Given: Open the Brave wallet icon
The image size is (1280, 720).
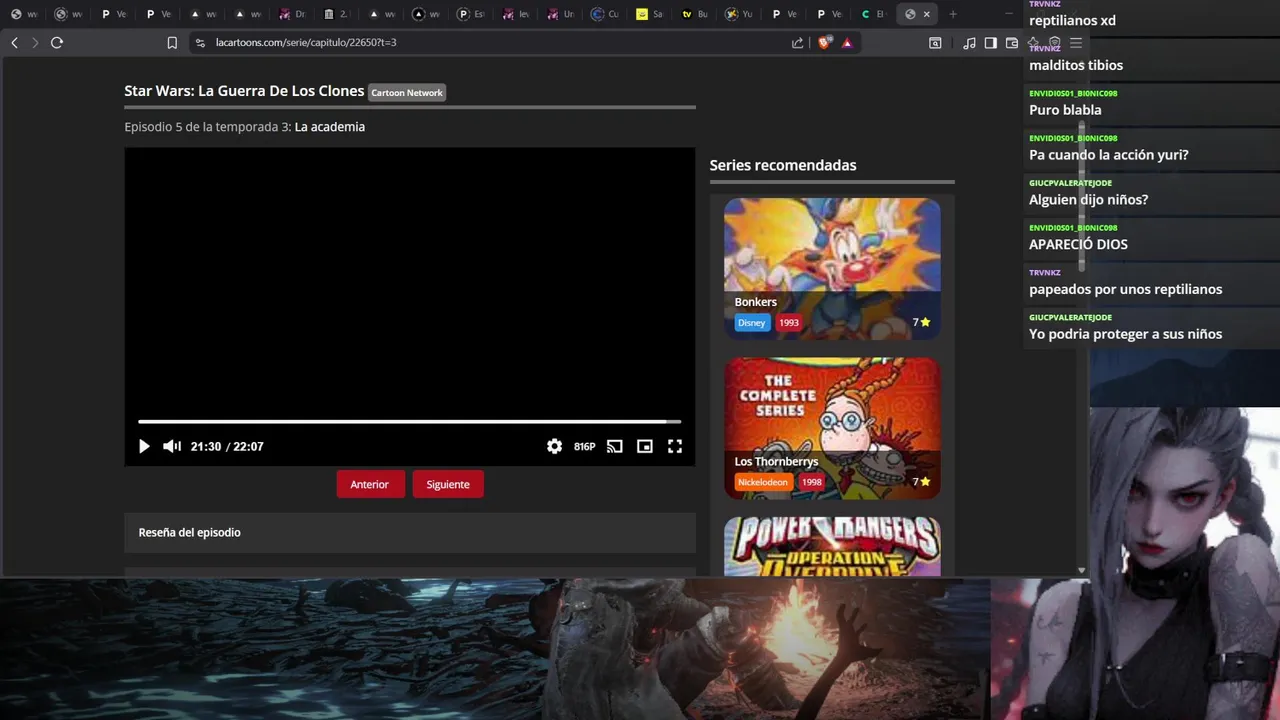Looking at the screenshot, I should click(1012, 43).
